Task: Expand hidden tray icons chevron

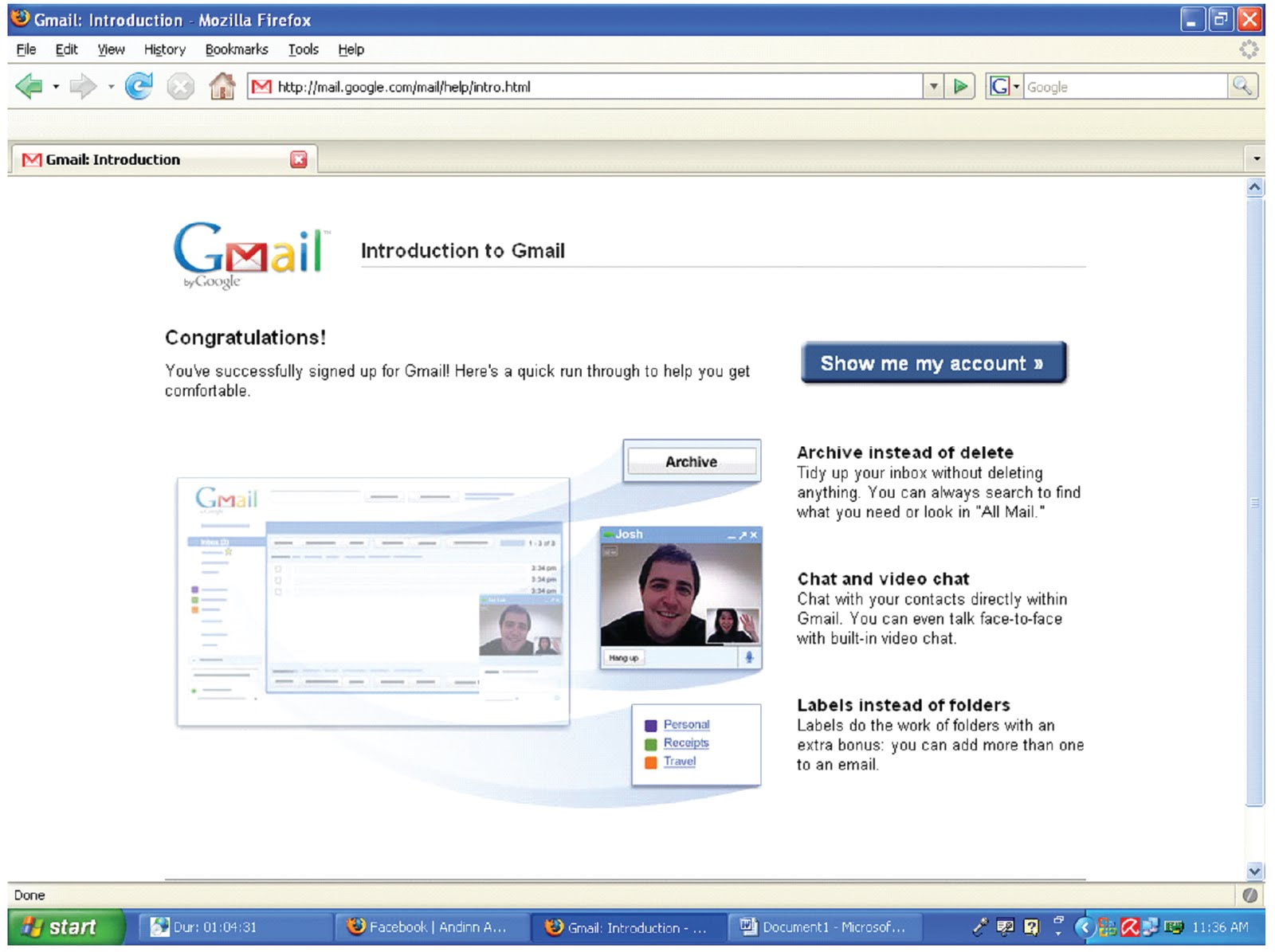Action: 1083,927
